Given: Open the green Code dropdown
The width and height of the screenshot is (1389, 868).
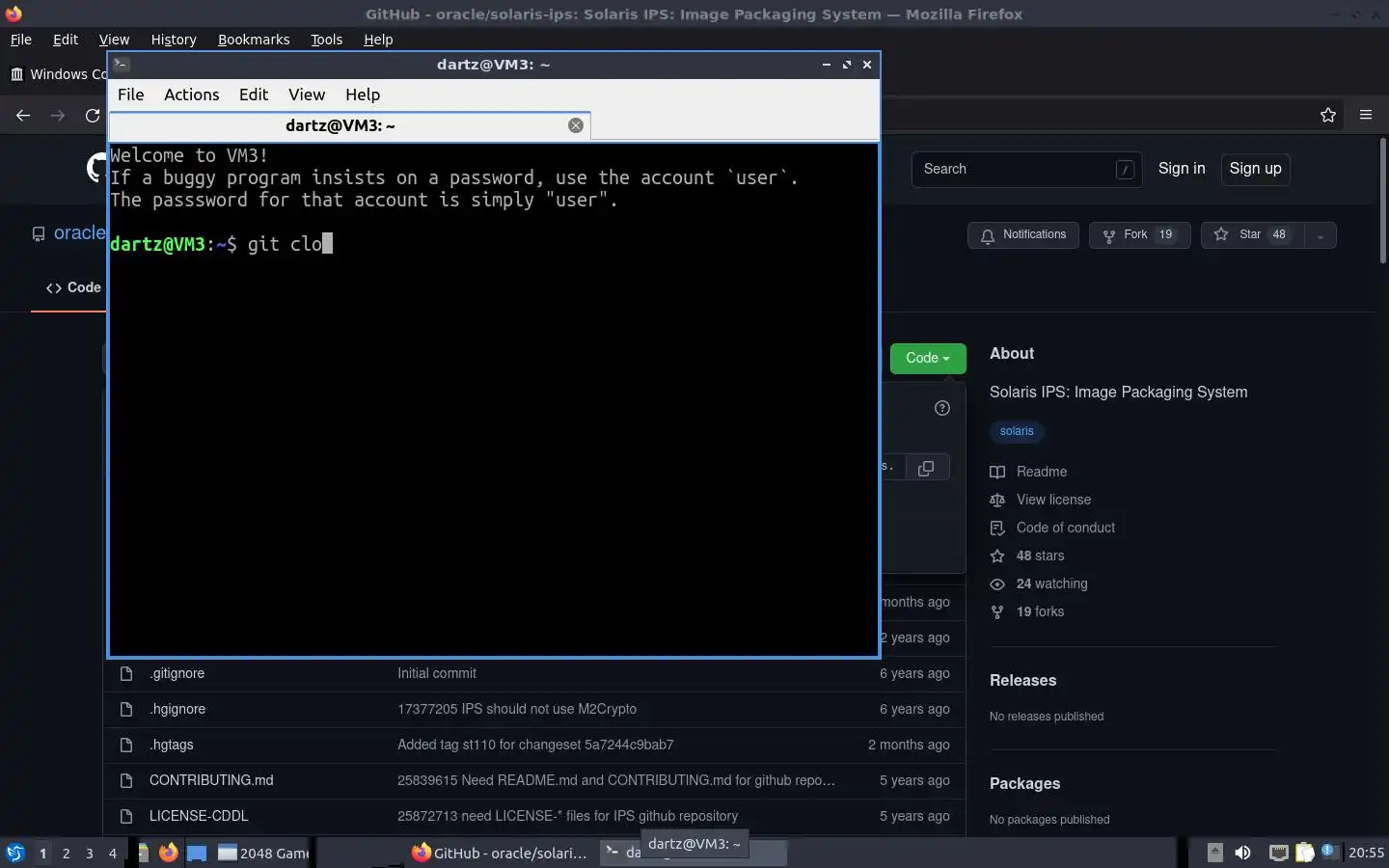Looking at the screenshot, I should [x=928, y=358].
